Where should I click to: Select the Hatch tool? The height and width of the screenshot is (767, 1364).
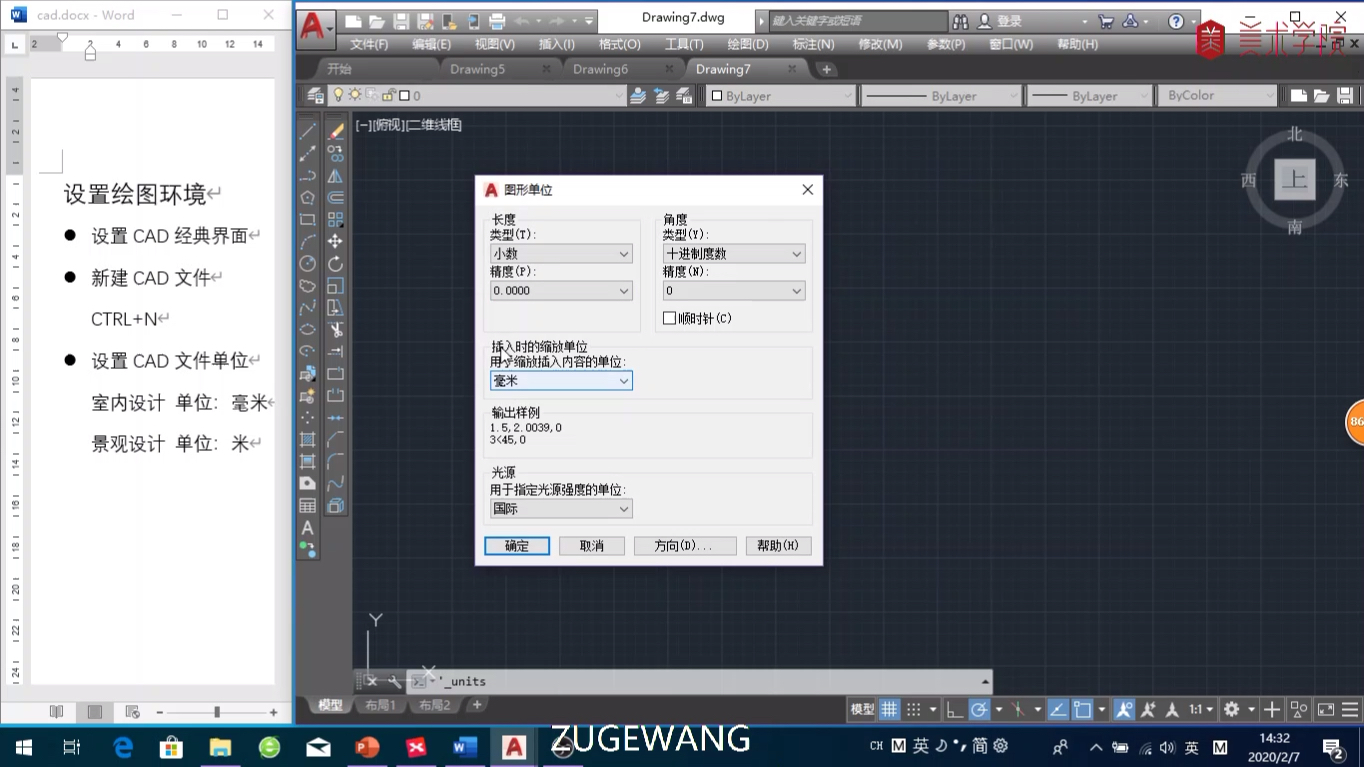[307, 439]
